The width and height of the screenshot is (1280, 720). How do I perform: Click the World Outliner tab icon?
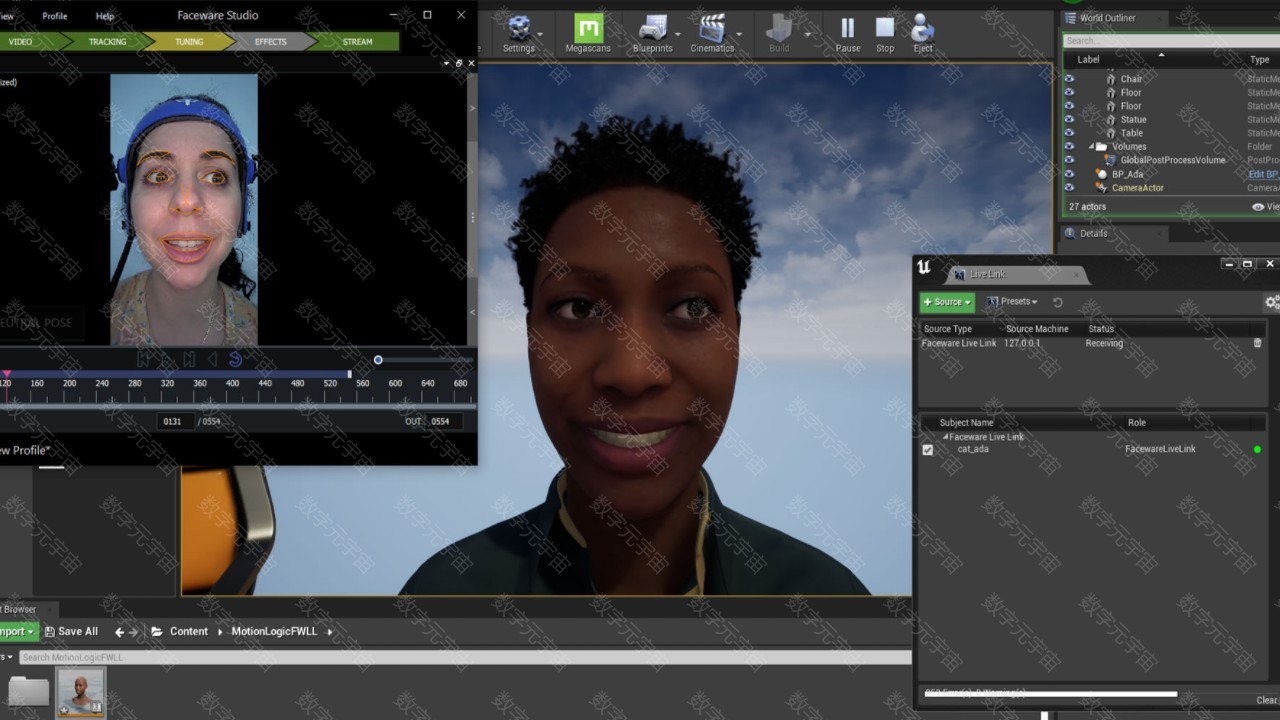(1071, 18)
